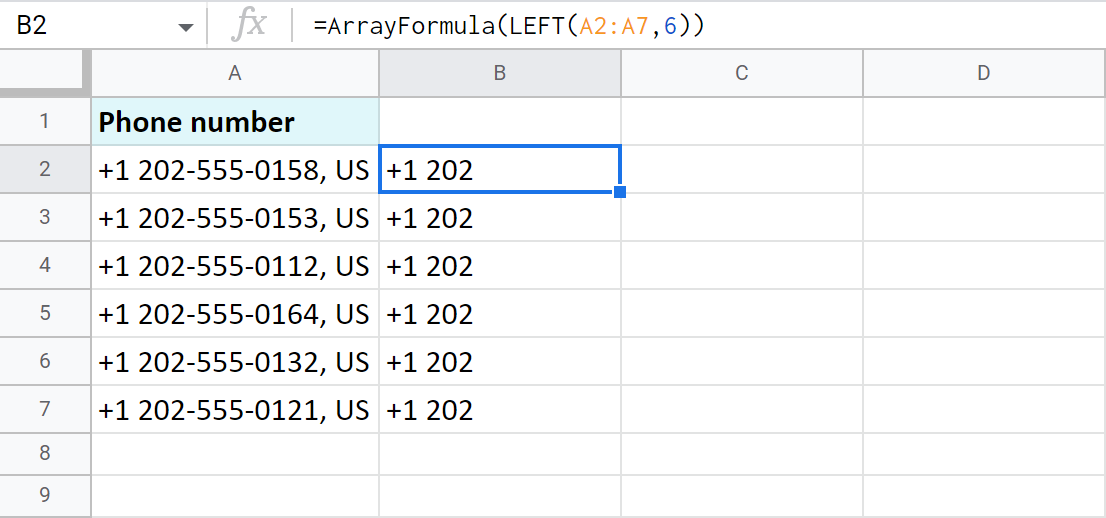Select the row 1 header
The image size is (1106, 518).
tap(45, 122)
